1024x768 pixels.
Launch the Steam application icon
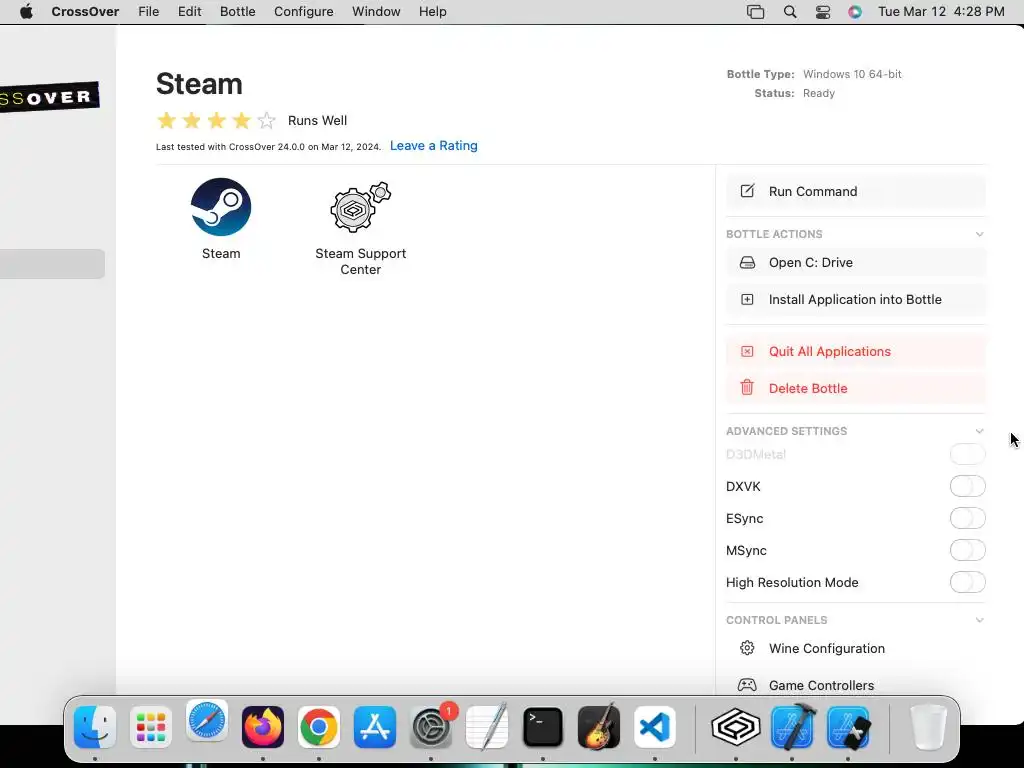click(x=221, y=207)
